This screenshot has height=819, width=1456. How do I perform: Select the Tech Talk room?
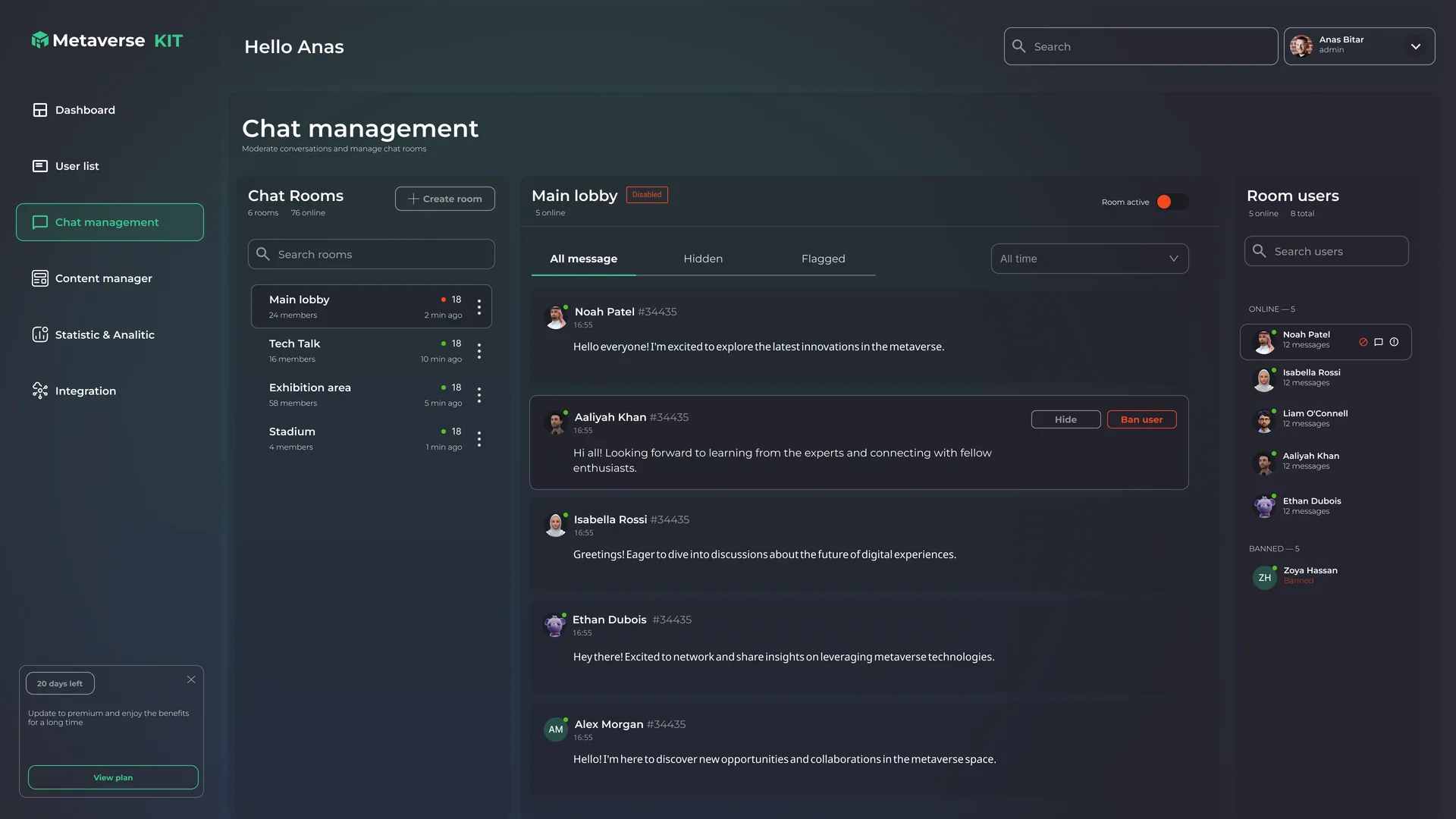pyautogui.click(x=372, y=350)
